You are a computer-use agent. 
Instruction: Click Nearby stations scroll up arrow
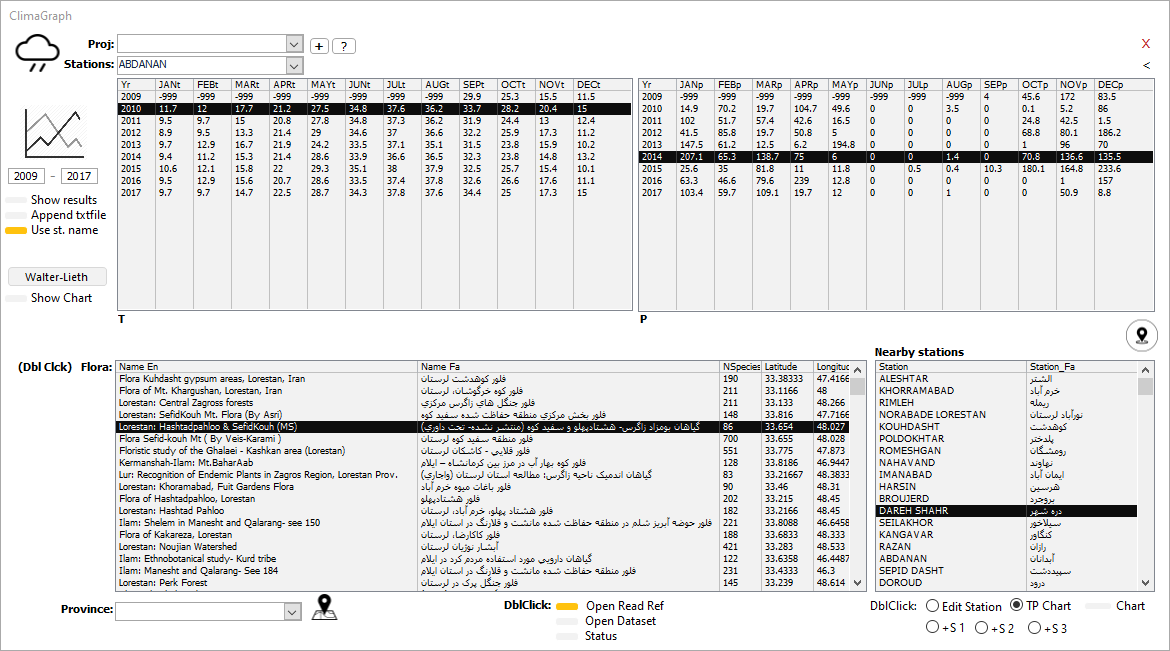coord(1145,370)
